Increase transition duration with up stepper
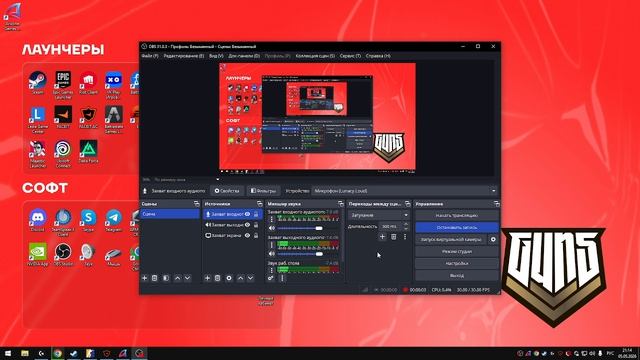This screenshot has width=640, height=360. [406, 224]
